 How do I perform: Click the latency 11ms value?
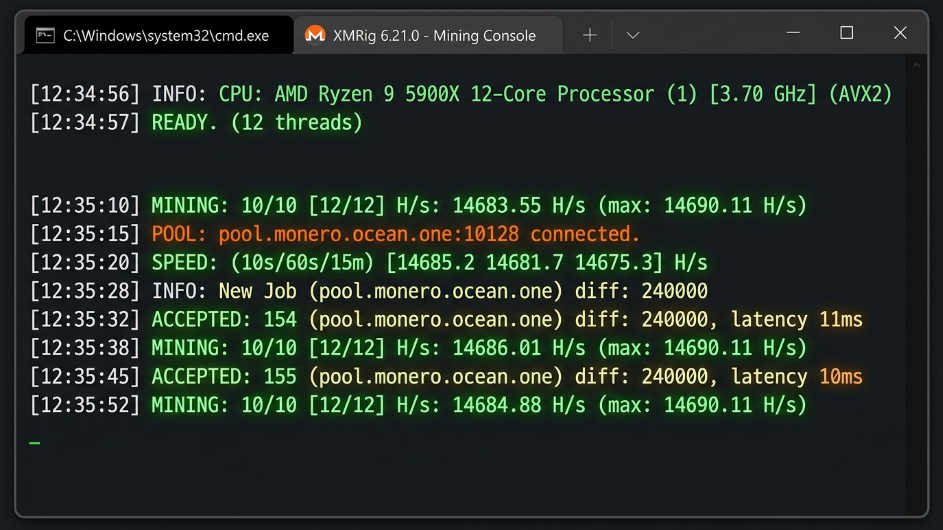pyautogui.click(x=841, y=319)
